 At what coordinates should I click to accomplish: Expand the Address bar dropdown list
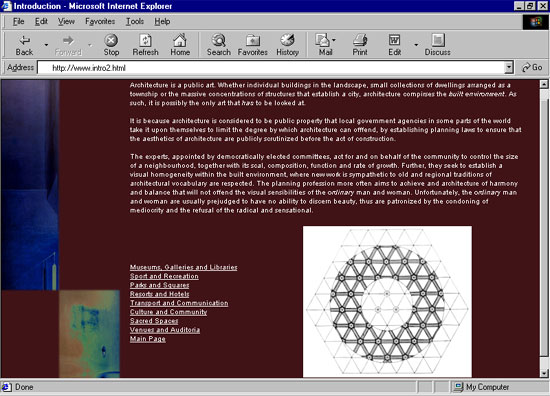click(509, 67)
